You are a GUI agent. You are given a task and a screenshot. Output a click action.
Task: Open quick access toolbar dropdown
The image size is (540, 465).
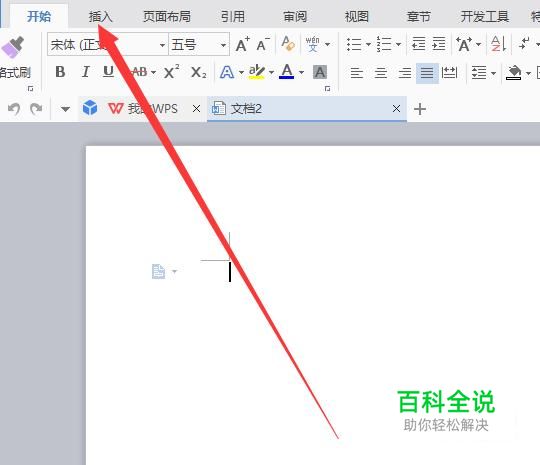point(65,109)
